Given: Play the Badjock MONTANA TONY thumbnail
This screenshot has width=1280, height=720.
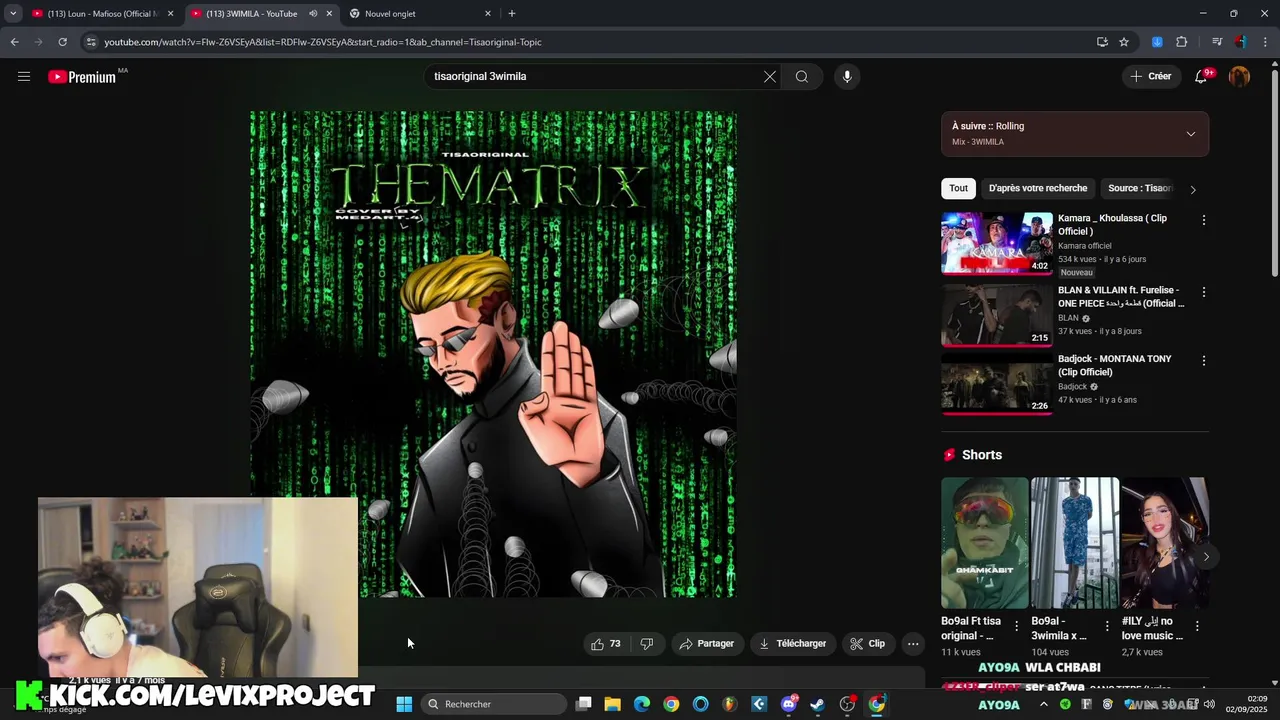Looking at the screenshot, I should 997,384.
